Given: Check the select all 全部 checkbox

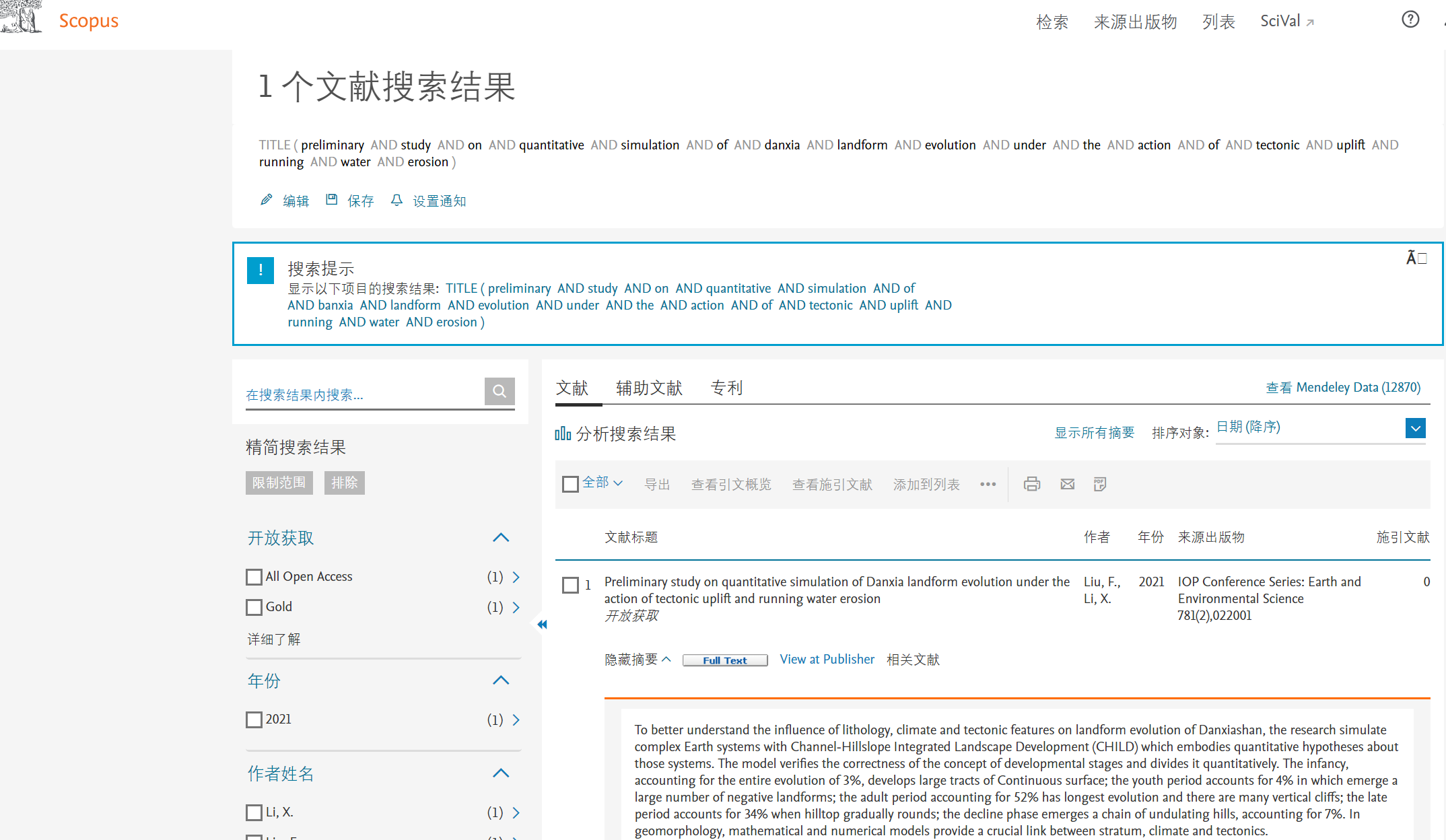Looking at the screenshot, I should point(570,484).
